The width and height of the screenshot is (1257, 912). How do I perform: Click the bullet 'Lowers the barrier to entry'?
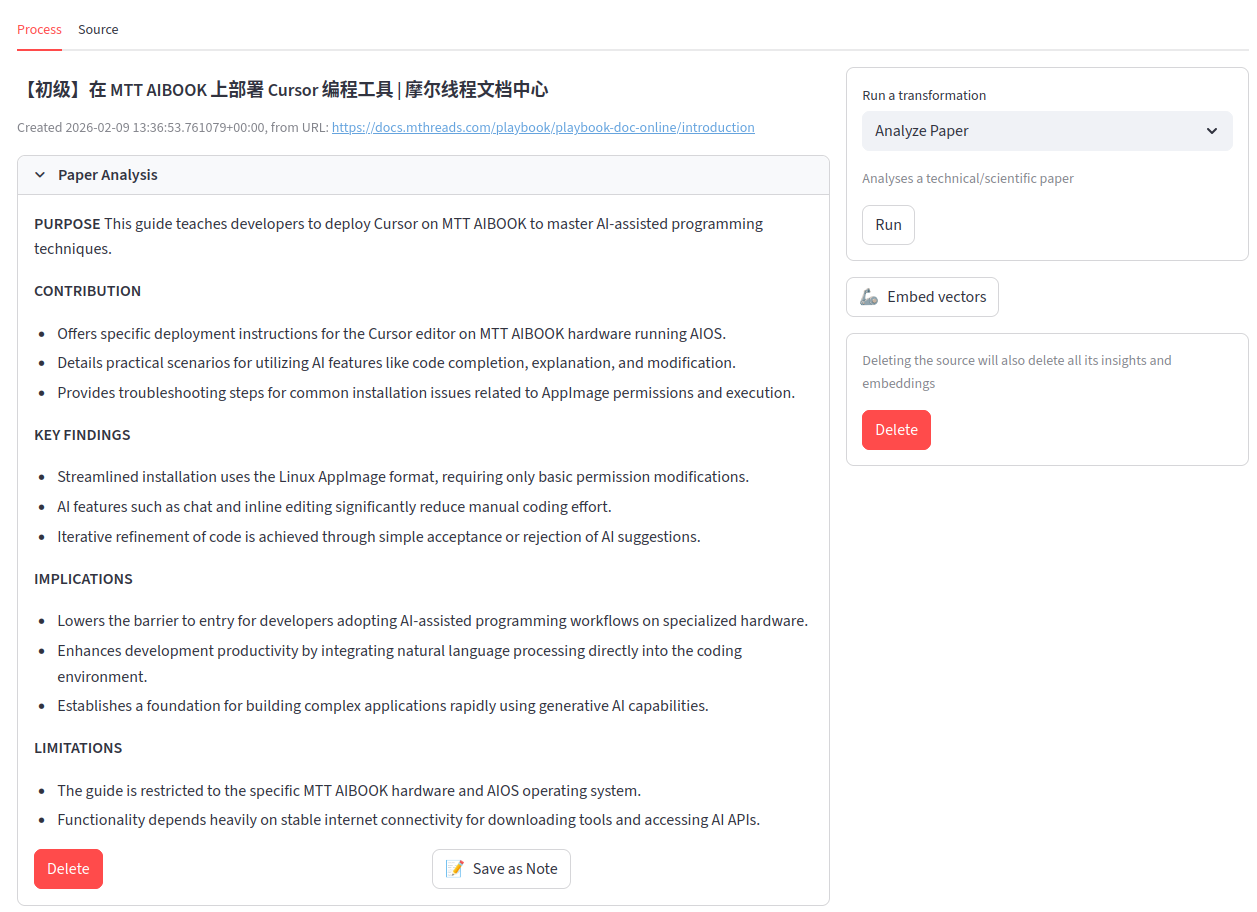[x=432, y=621]
